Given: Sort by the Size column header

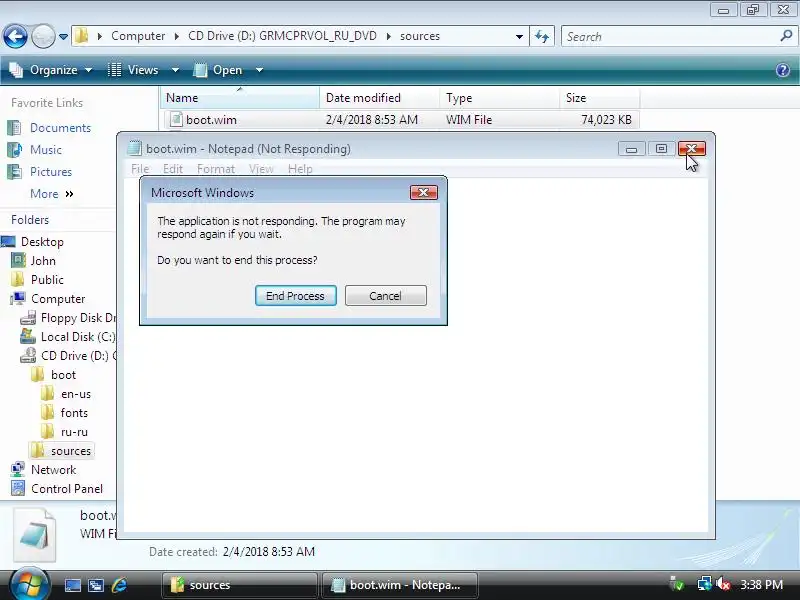Looking at the screenshot, I should [599, 98].
